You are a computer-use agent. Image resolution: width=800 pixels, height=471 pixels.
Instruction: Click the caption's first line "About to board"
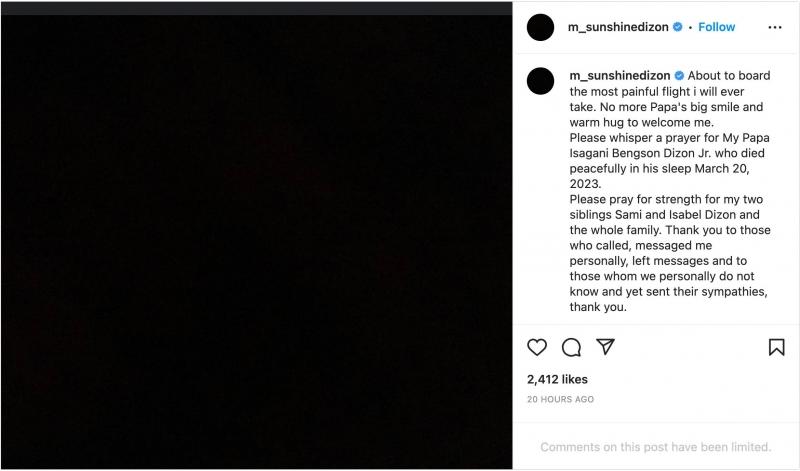(x=725, y=76)
